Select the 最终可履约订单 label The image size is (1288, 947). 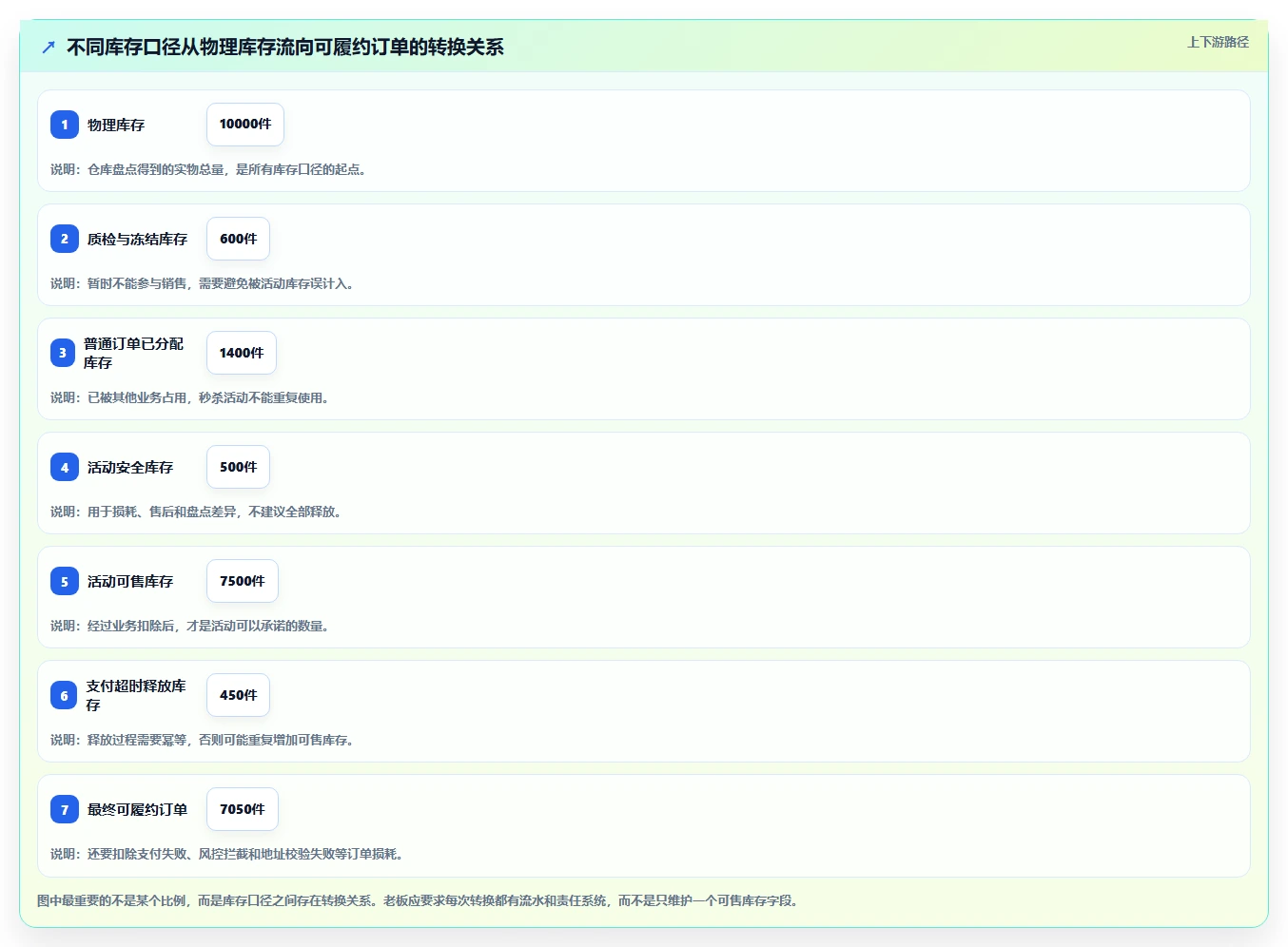pos(138,809)
